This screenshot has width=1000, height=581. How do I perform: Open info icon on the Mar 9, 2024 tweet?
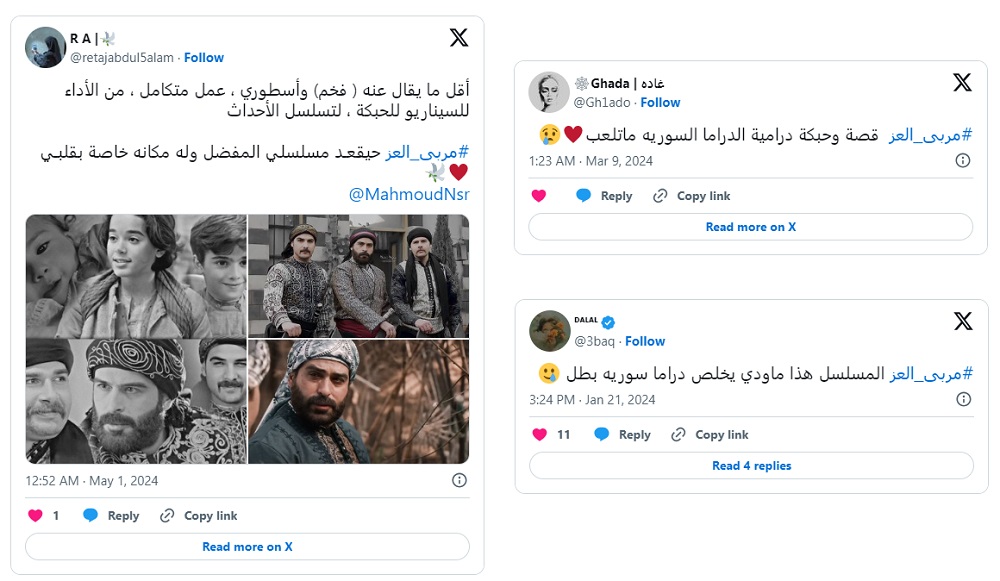tap(962, 161)
